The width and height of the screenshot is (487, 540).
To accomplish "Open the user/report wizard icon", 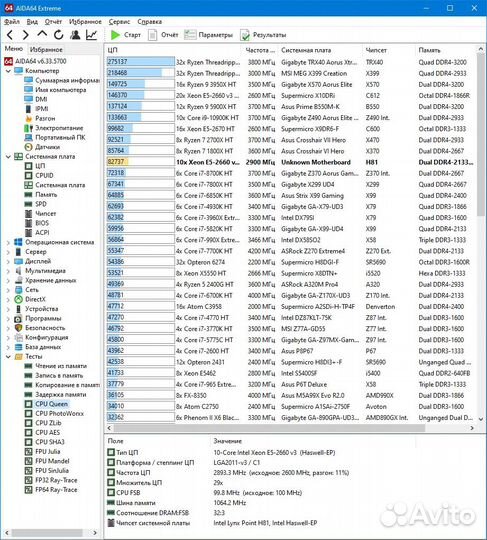I will (75, 35).
